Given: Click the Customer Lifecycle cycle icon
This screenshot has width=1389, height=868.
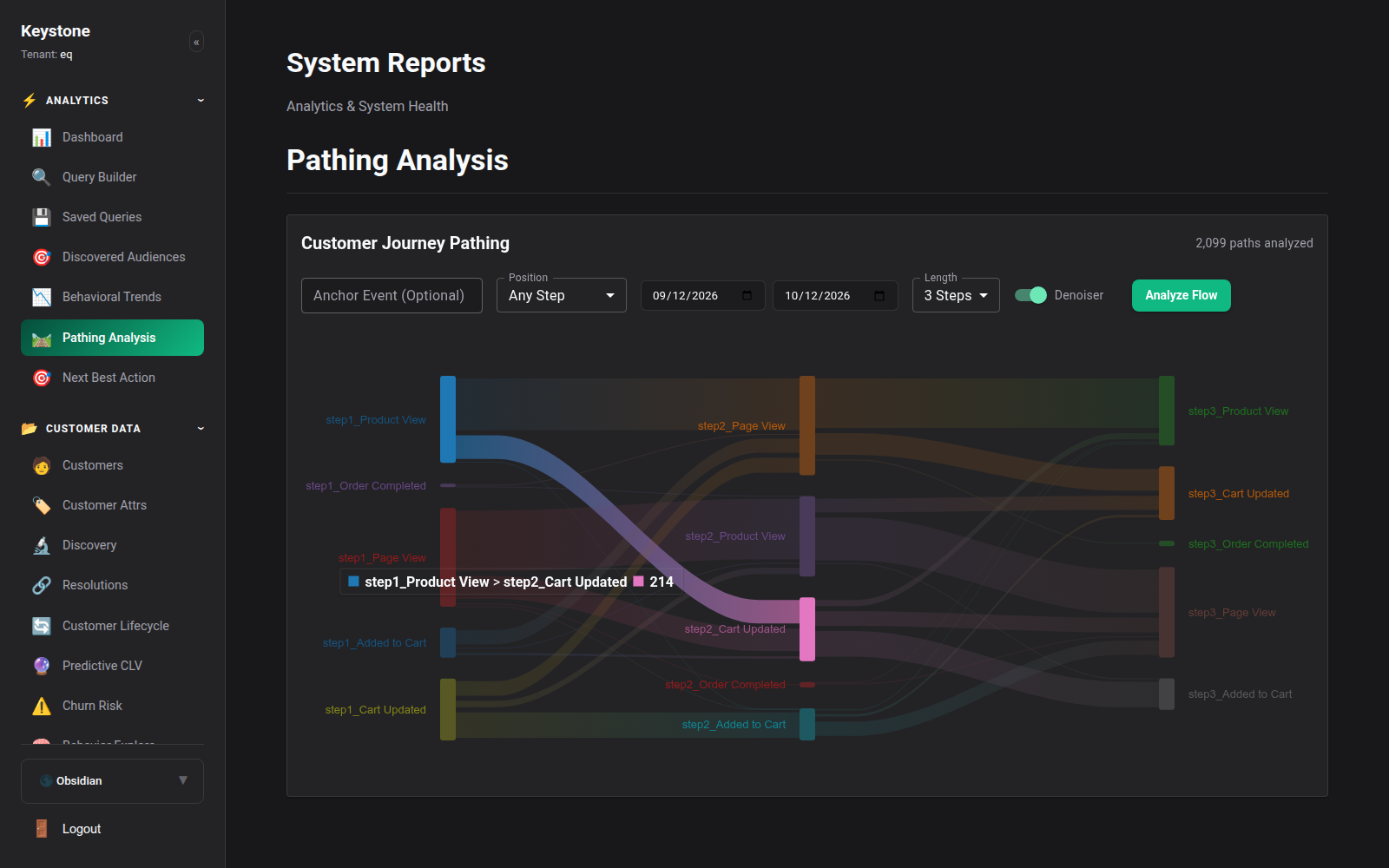Looking at the screenshot, I should point(42,626).
